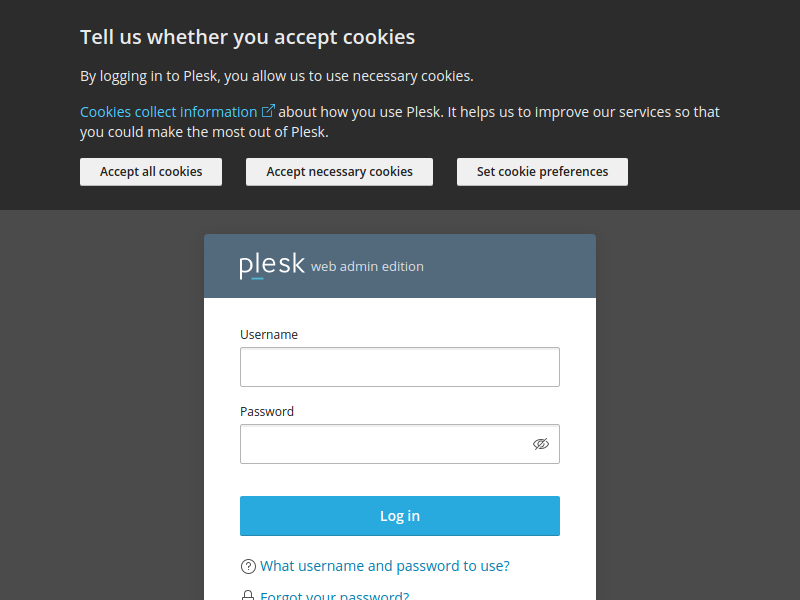This screenshot has width=800, height=600.
Task: Click the external link icon beside Cookies link
Action: pyautogui.click(x=268, y=111)
